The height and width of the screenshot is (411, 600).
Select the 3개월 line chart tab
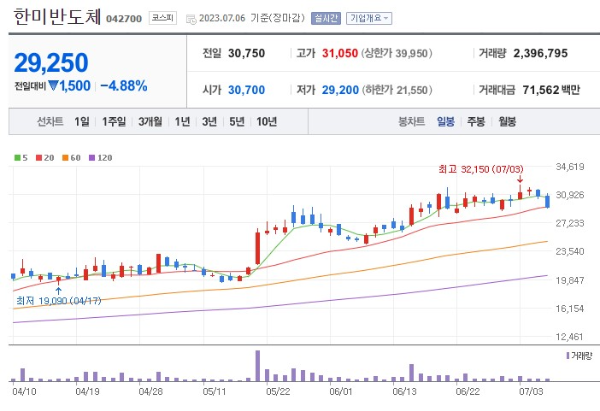point(150,122)
